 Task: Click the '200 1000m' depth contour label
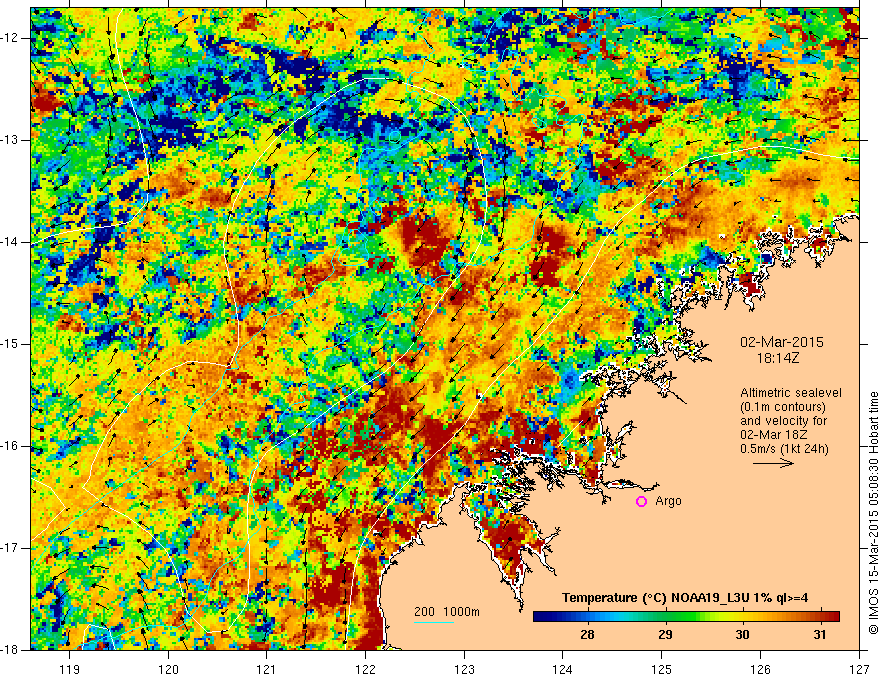click(447, 612)
